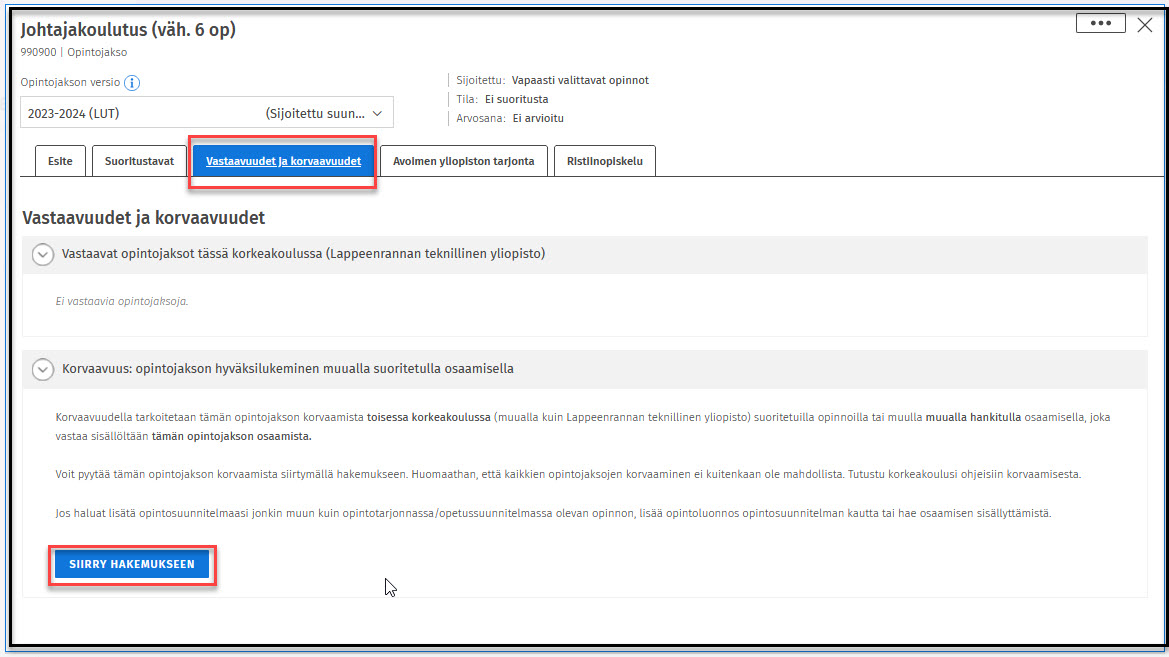
Task: Click the Ei suoritusta status value
Action: point(516,99)
